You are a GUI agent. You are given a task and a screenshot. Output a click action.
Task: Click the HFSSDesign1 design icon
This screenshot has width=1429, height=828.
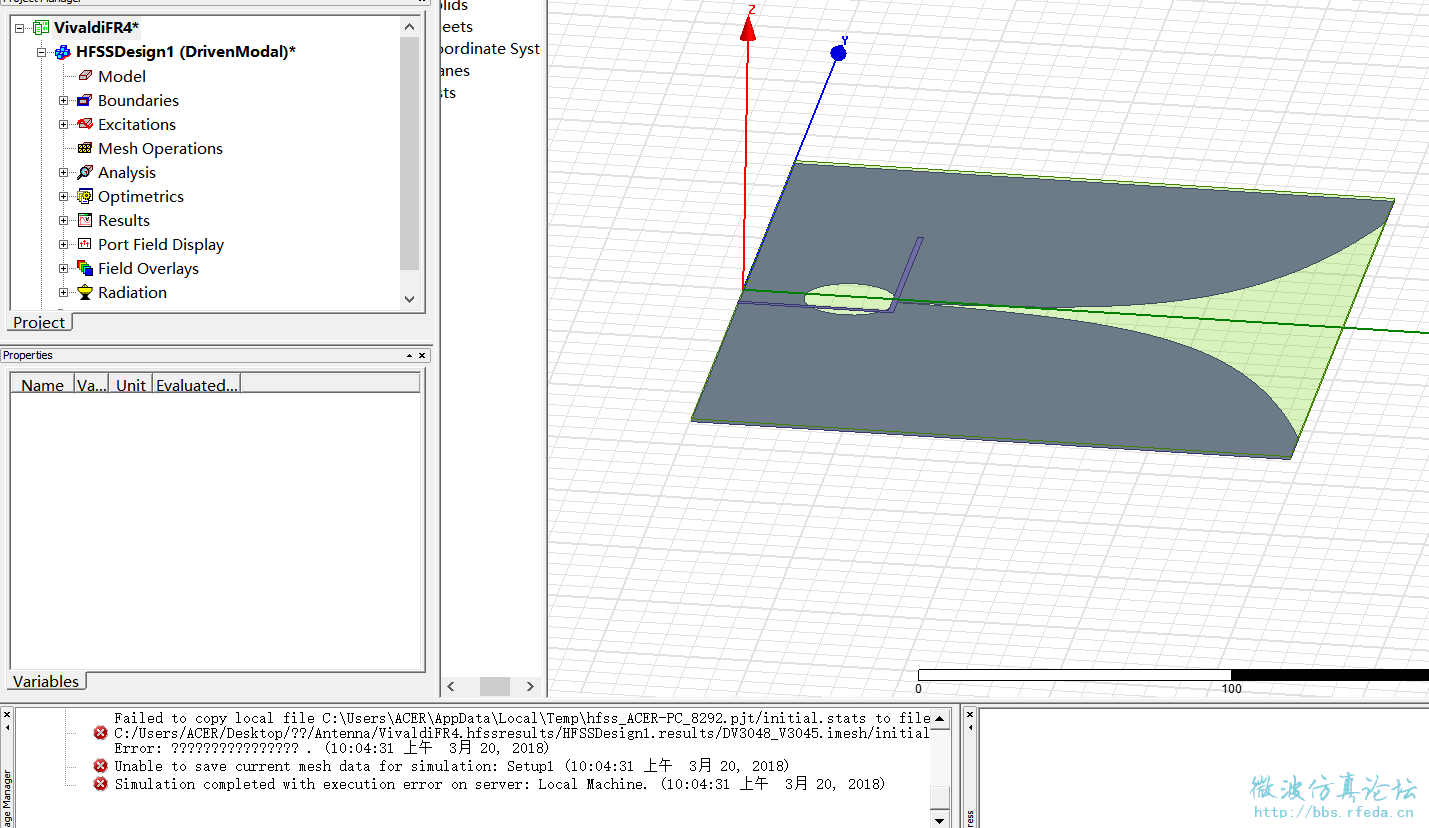(63, 52)
